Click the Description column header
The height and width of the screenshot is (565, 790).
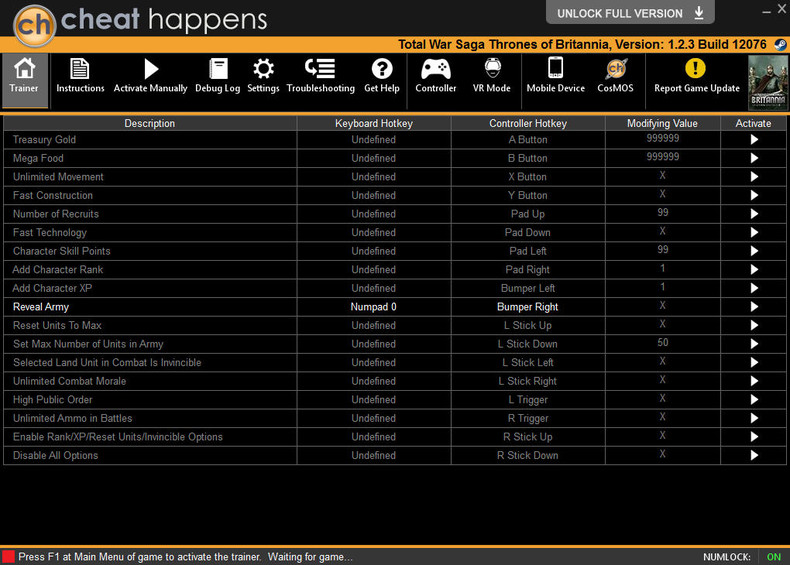(150, 123)
